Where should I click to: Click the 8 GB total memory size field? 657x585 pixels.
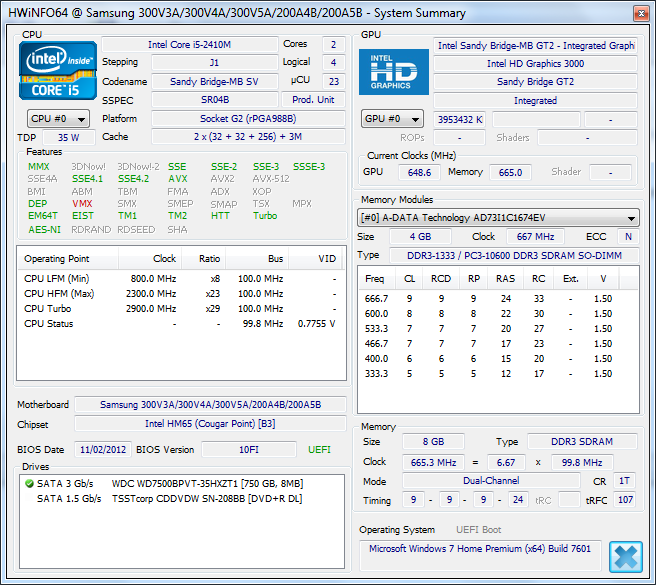tap(433, 442)
